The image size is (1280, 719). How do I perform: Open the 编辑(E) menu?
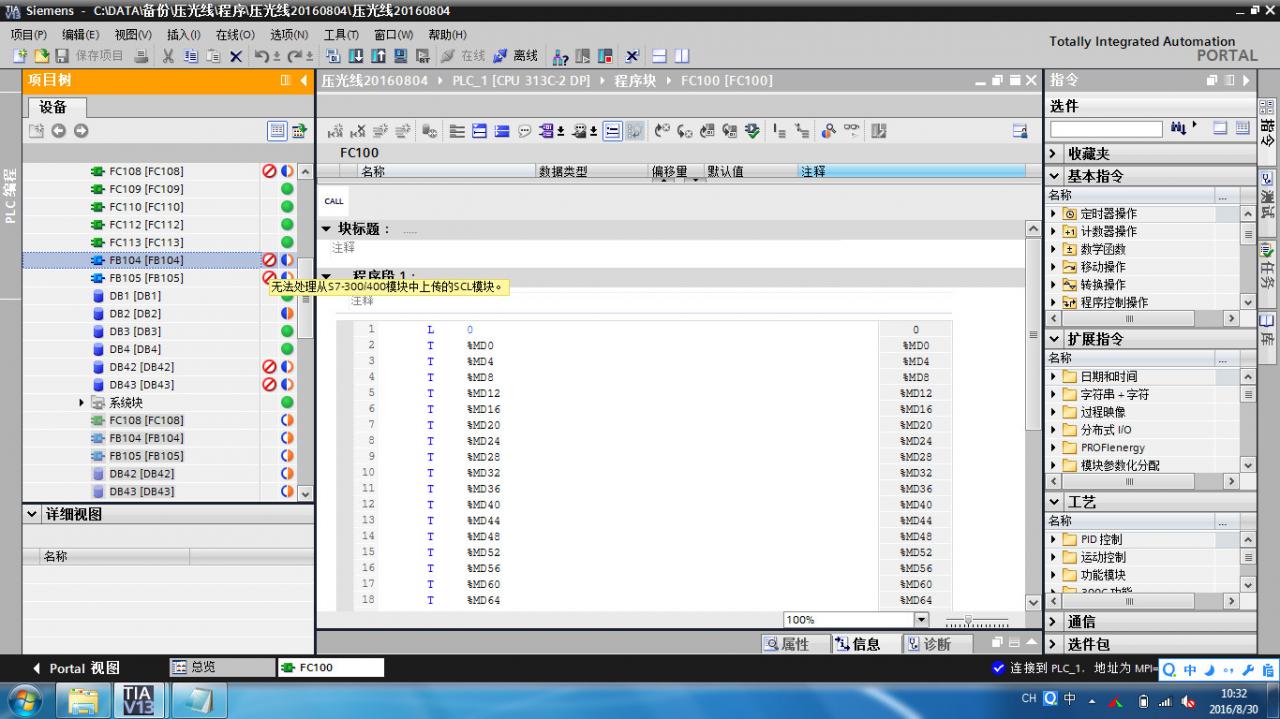(81, 35)
